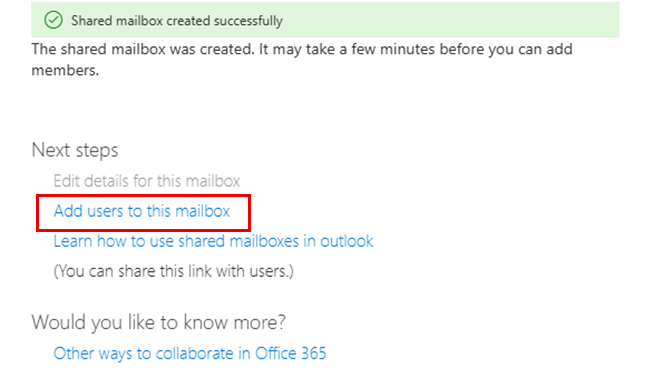
Task: Click the word outlook in the Learn link
Action: click(346, 241)
